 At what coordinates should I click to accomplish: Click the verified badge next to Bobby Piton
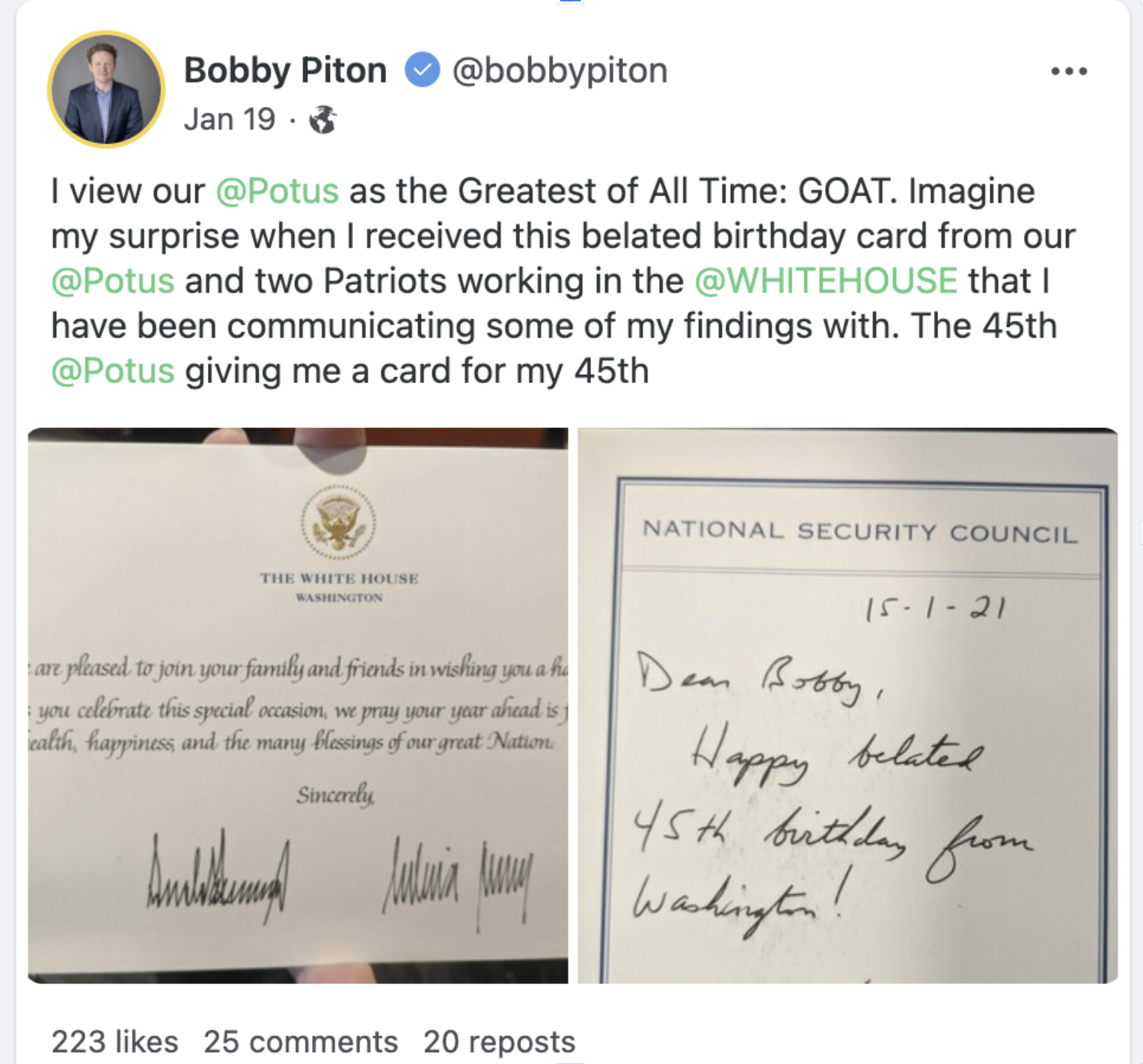422,70
